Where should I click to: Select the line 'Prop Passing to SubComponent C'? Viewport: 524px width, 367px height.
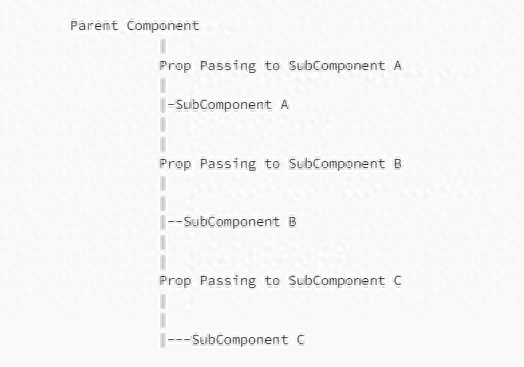tap(280, 281)
